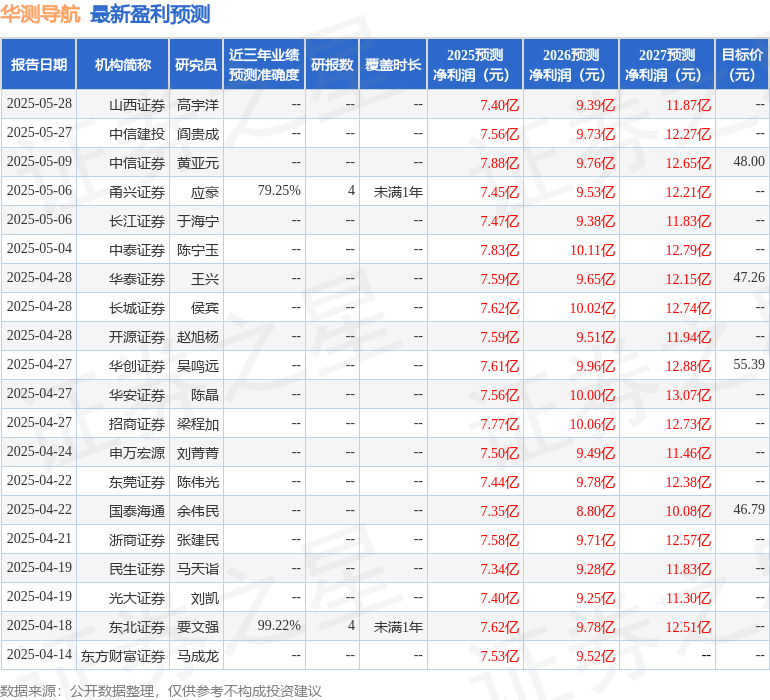This screenshot has height=700, width=770.
Task: Click 近三年业绩预测准确度 column header
Action: click(264, 65)
